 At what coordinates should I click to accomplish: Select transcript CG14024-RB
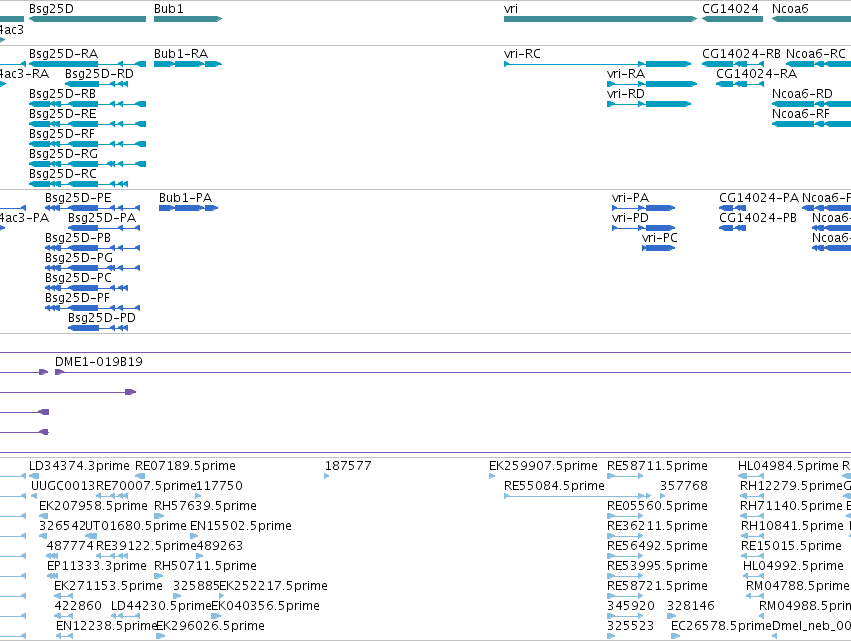coord(732,64)
